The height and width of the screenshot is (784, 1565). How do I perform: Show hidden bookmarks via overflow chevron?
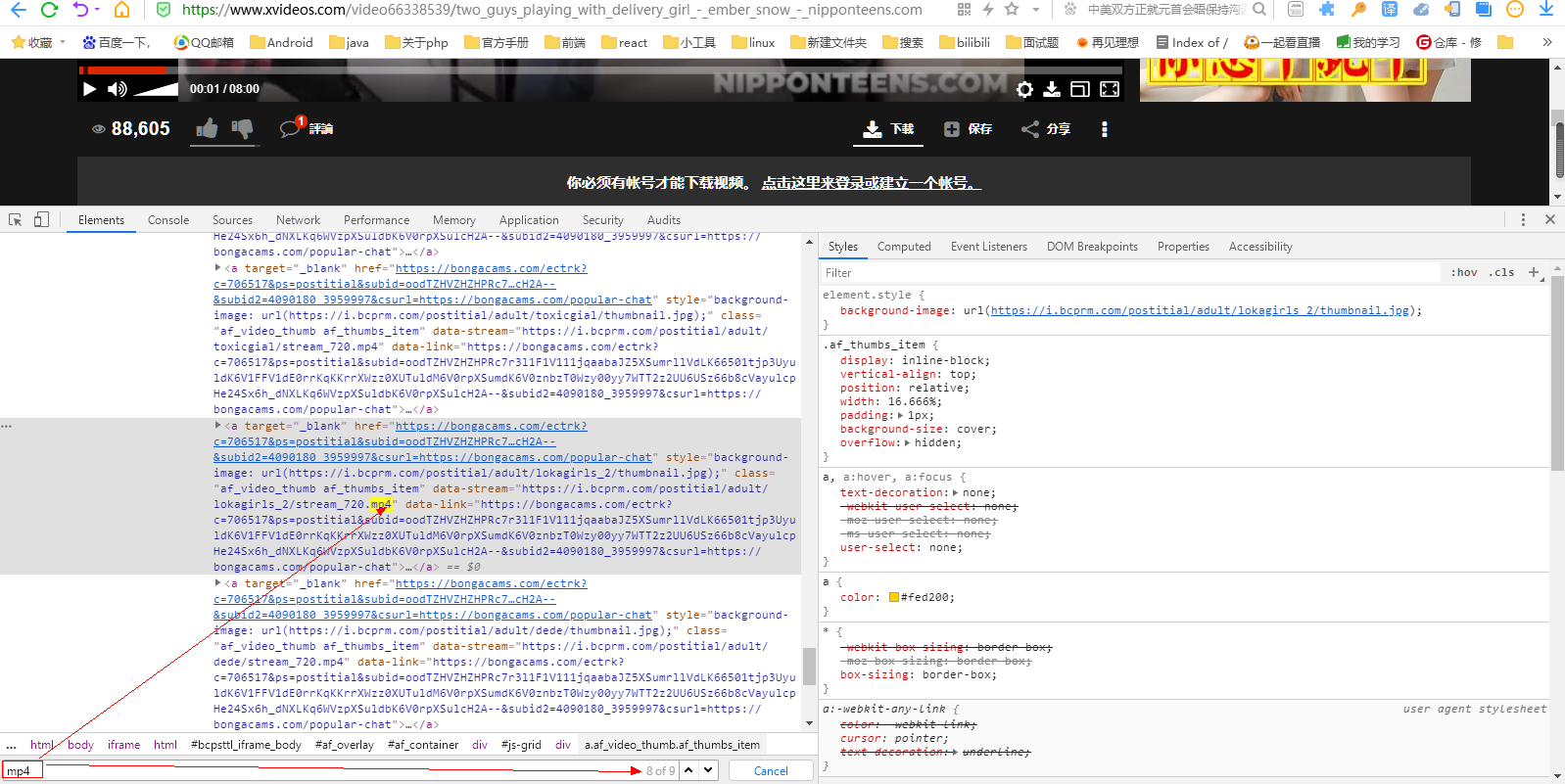pos(1546,42)
